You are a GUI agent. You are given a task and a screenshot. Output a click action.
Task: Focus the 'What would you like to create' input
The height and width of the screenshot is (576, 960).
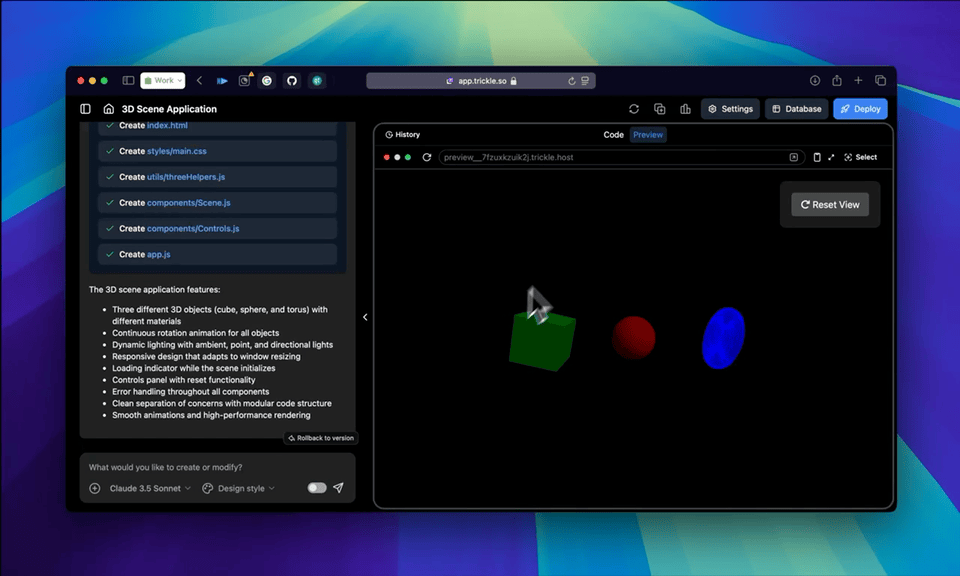click(217, 467)
